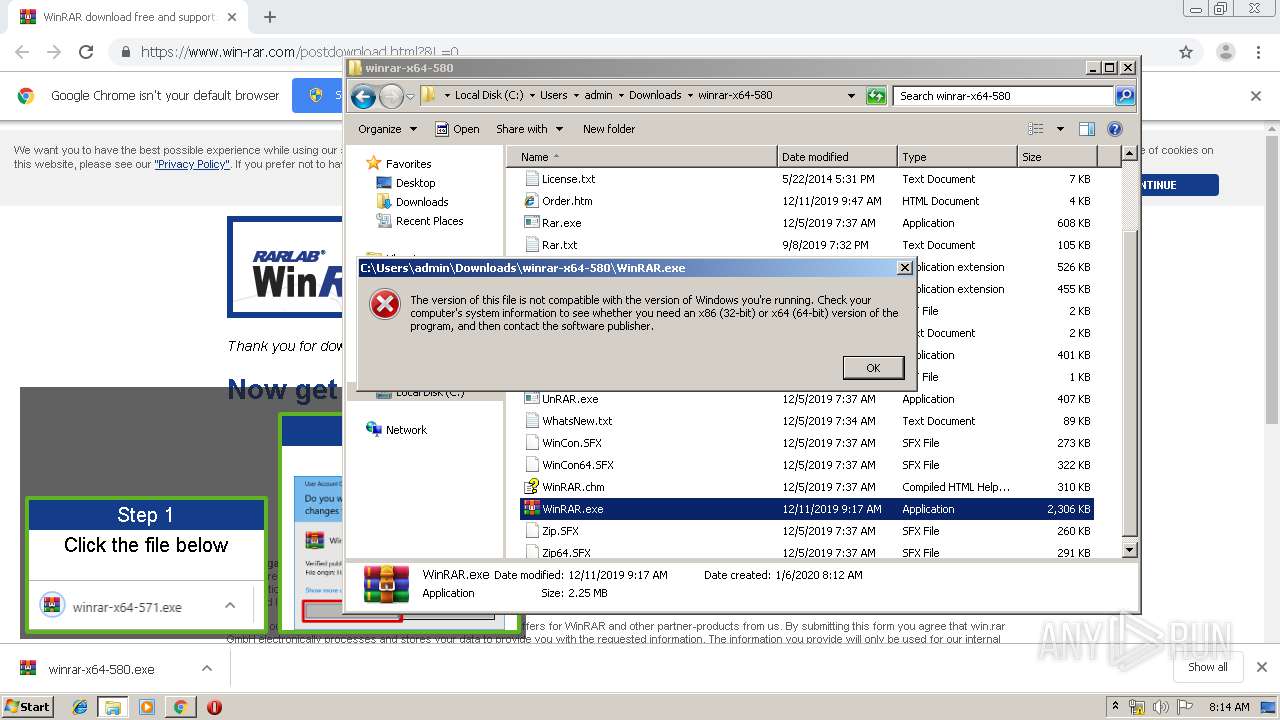Click the Explorer address refresh button
This screenshot has height=720, width=1280.
click(x=876, y=96)
